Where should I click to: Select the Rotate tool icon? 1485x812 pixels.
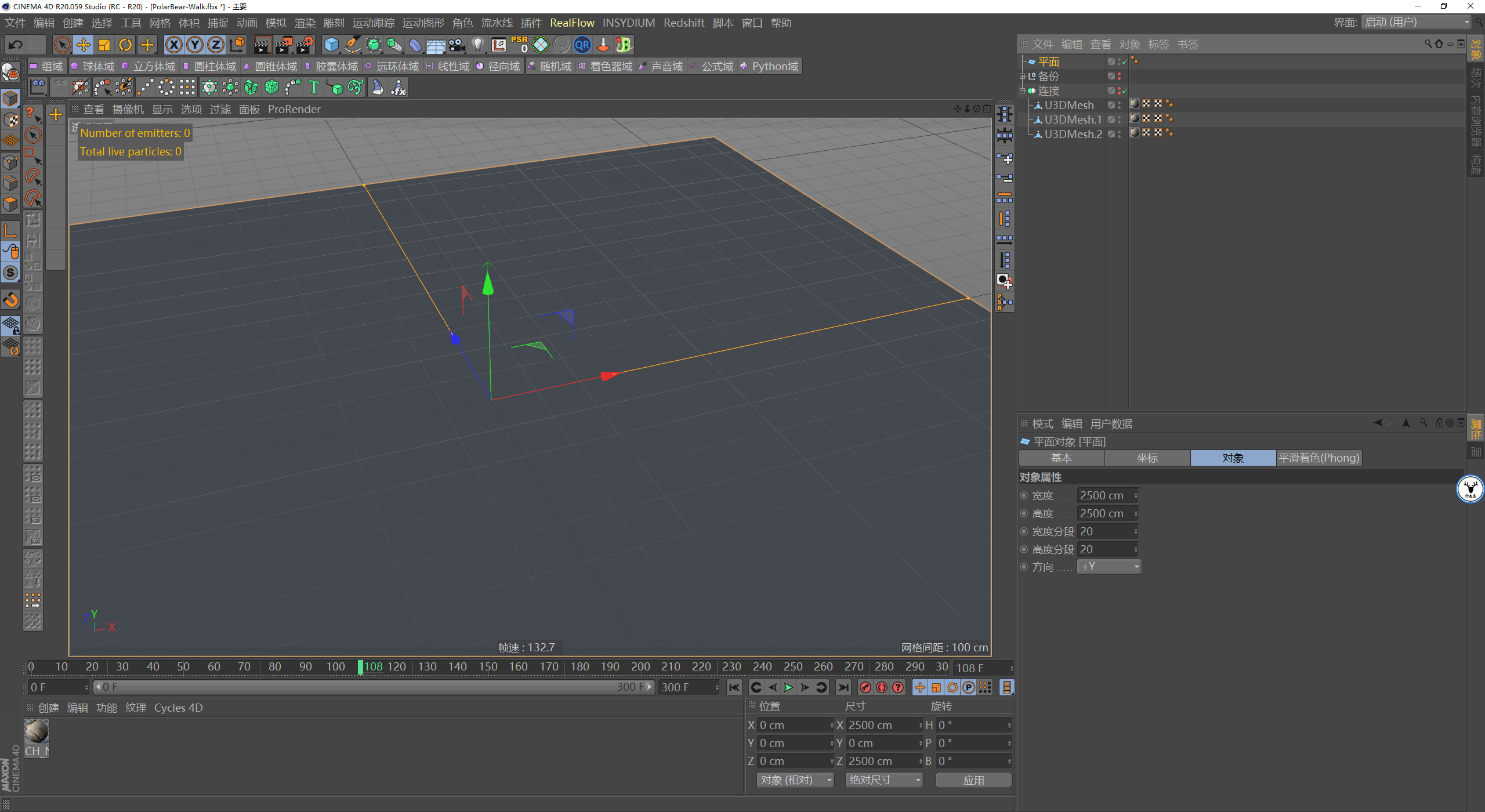pyautogui.click(x=125, y=45)
